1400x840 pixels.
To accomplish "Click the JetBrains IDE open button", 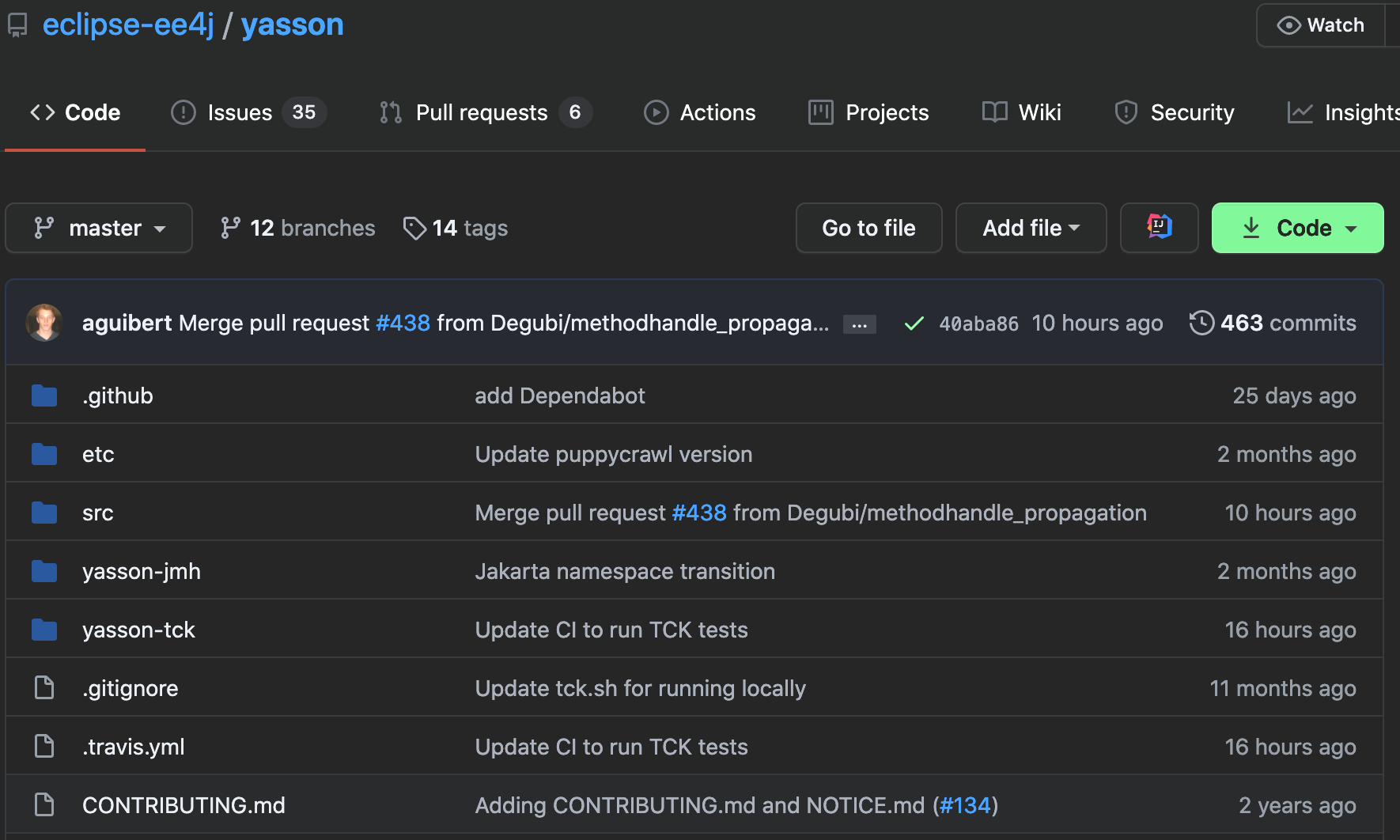I will 1160,228.
